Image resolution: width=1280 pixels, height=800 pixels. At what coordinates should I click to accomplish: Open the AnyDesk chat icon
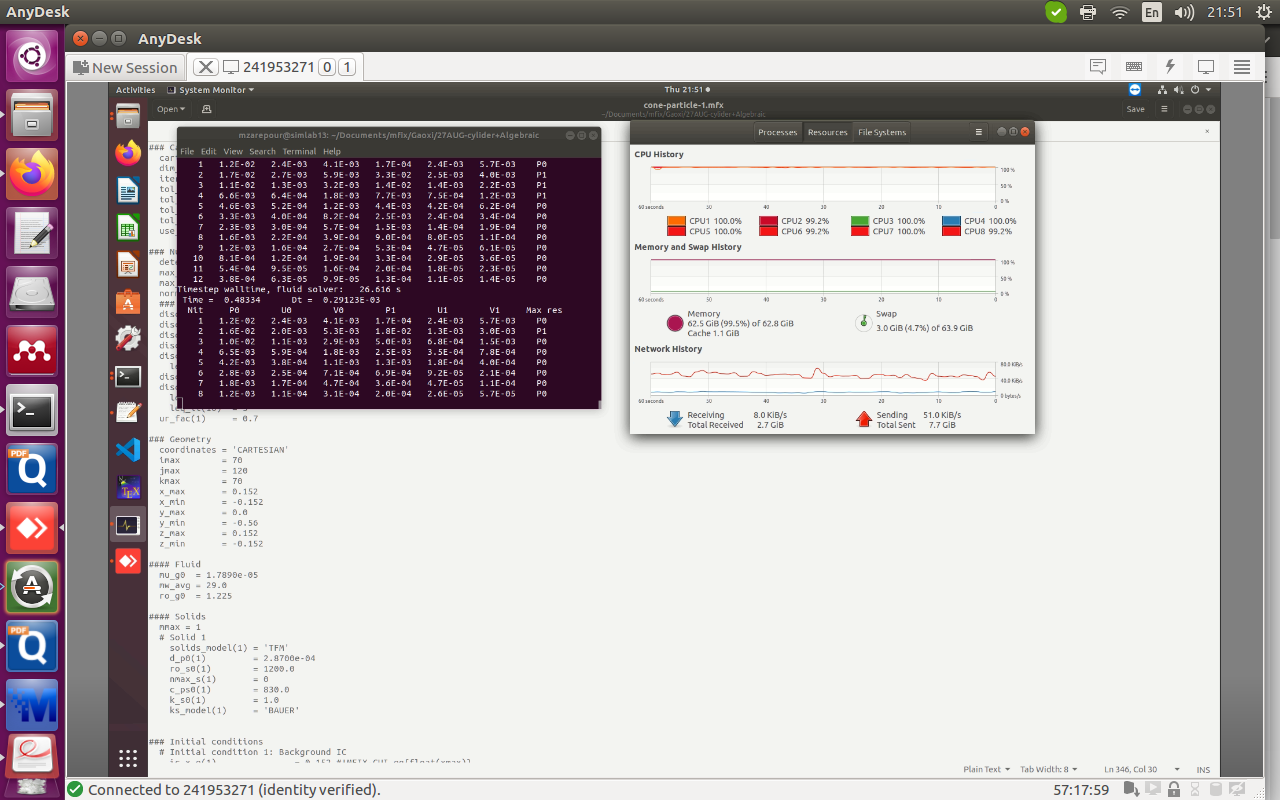click(x=1098, y=67)
